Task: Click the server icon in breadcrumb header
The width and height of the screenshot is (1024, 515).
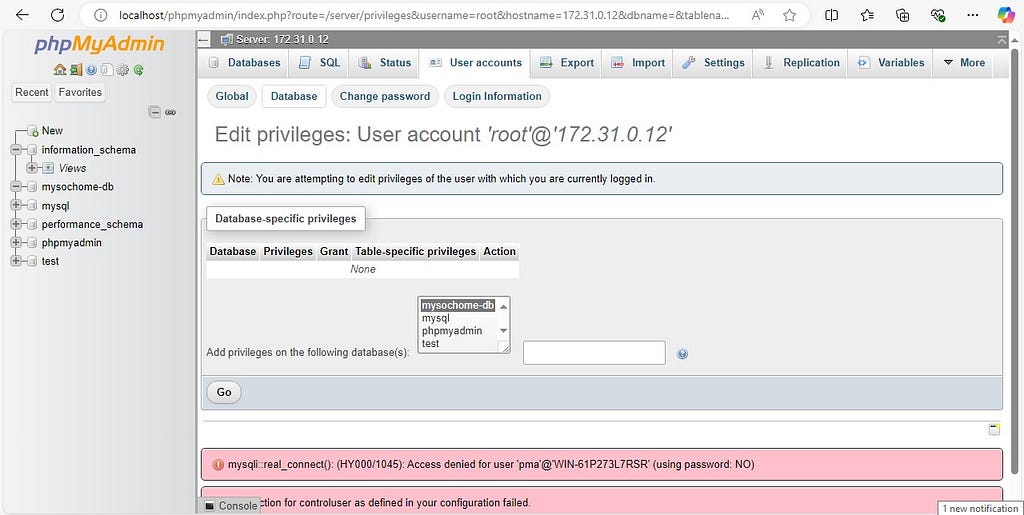Action: tap(227, 40)
